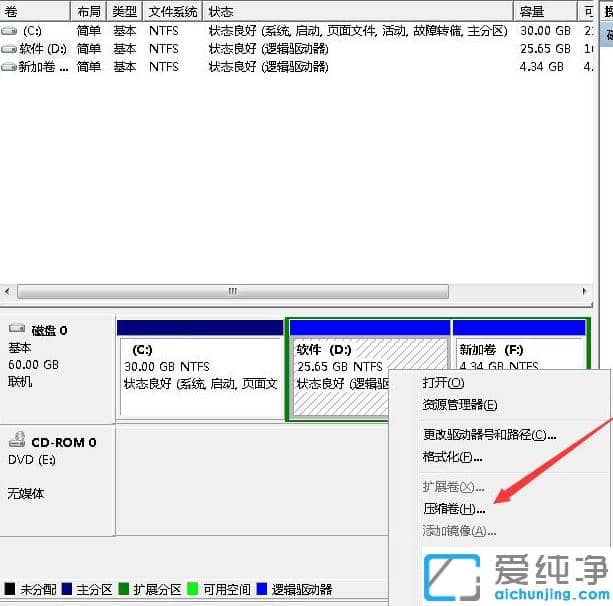
Task: Choose 更改驱动器号和路径(C) menu entry
Action: click(x=489, y=434)
